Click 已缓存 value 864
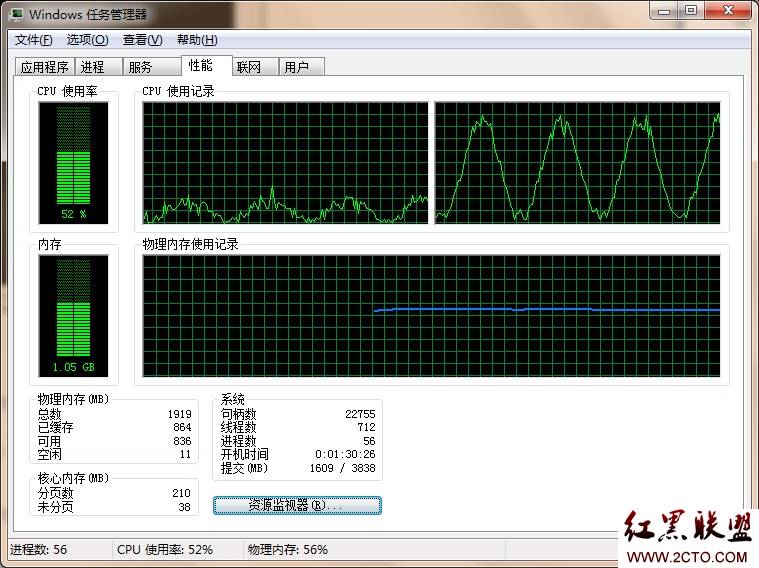The height and width of the screenshot is (568, 759). pyautogui.click(x=182, y=427)
